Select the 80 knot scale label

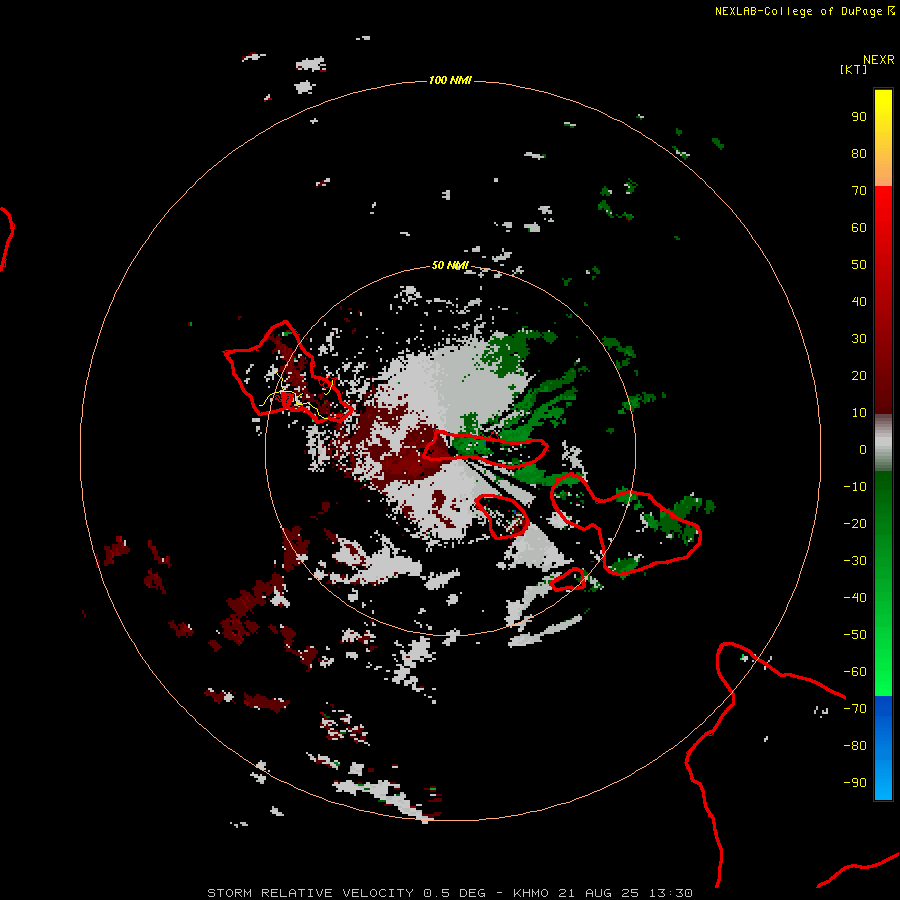pyautogui.click(x=859, y=154)
